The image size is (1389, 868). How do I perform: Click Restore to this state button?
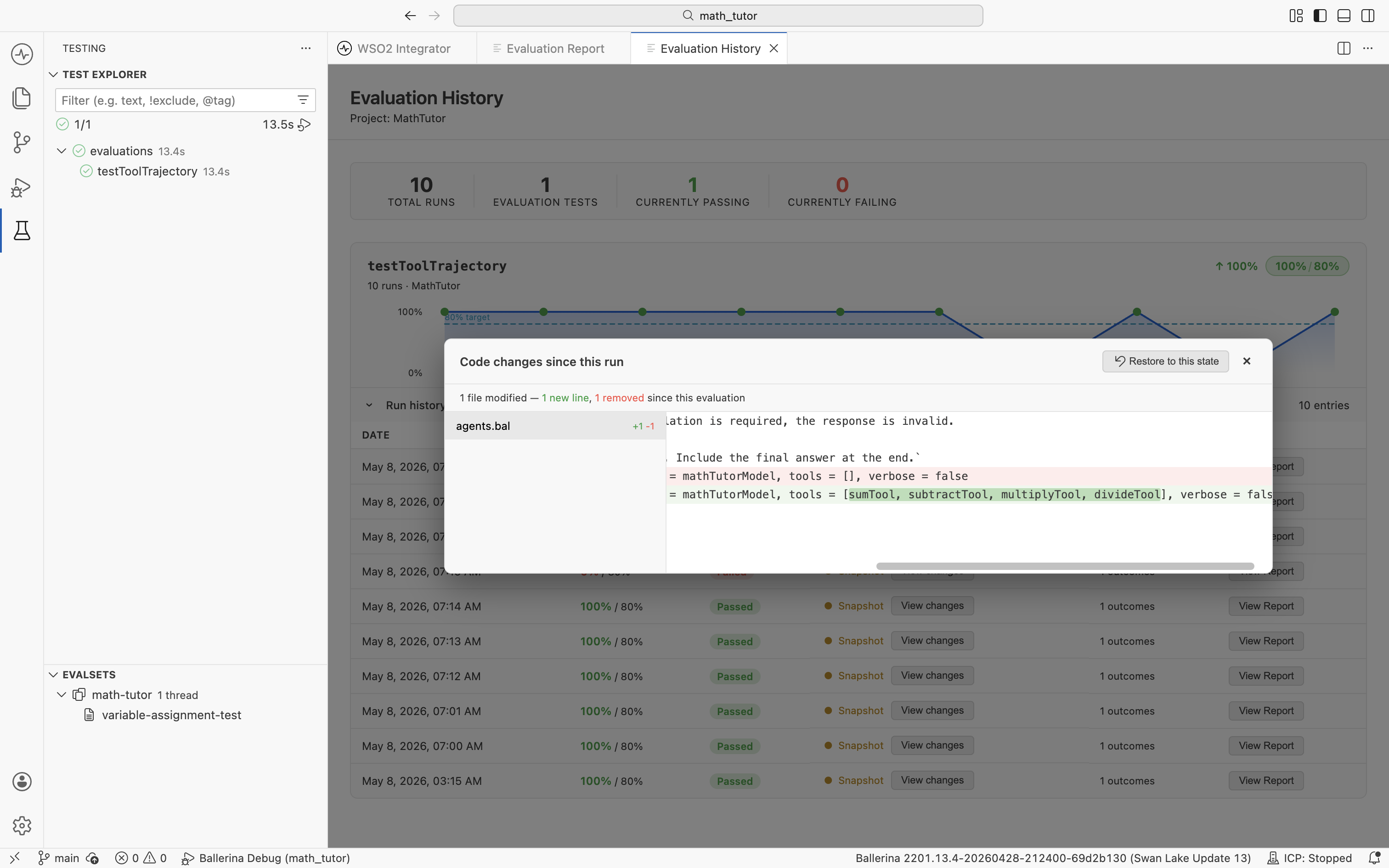click(1165, 361)
